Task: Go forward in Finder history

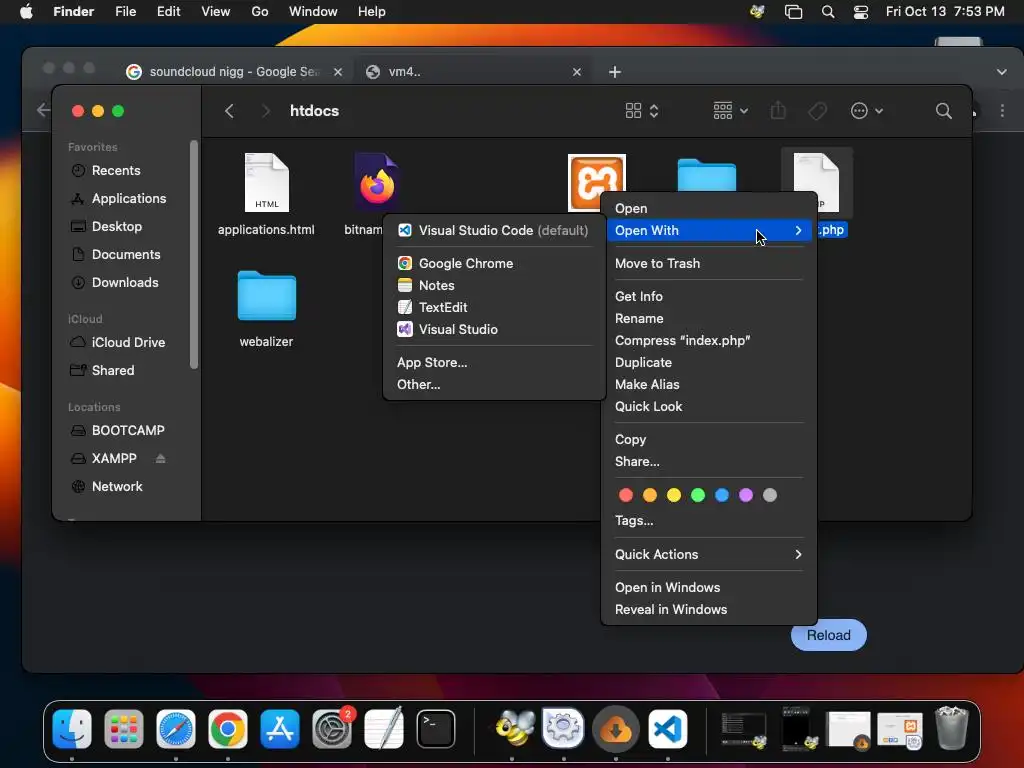Action: click(x=265, y=111)
